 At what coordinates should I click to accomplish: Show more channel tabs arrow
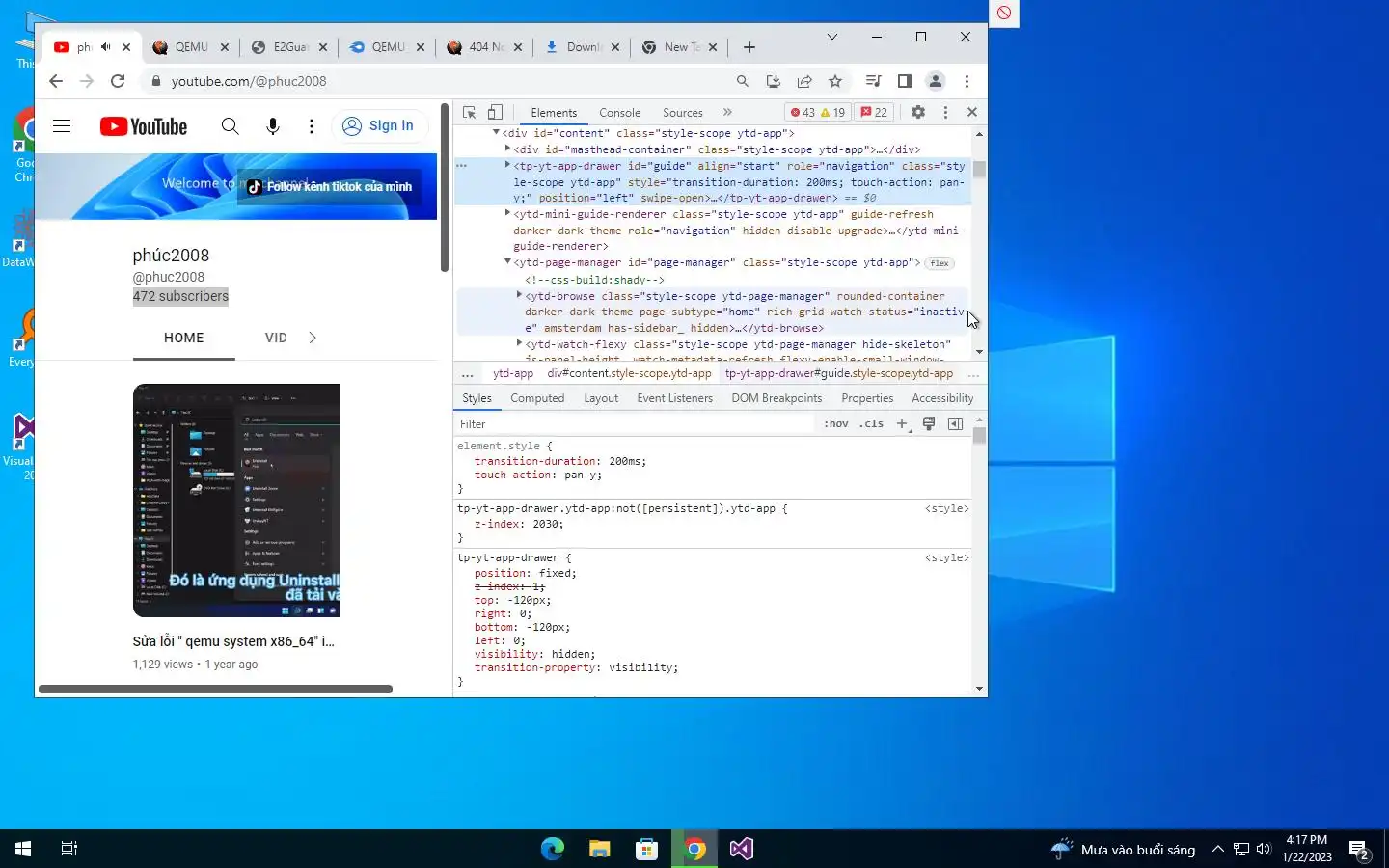tap(312, 338)
